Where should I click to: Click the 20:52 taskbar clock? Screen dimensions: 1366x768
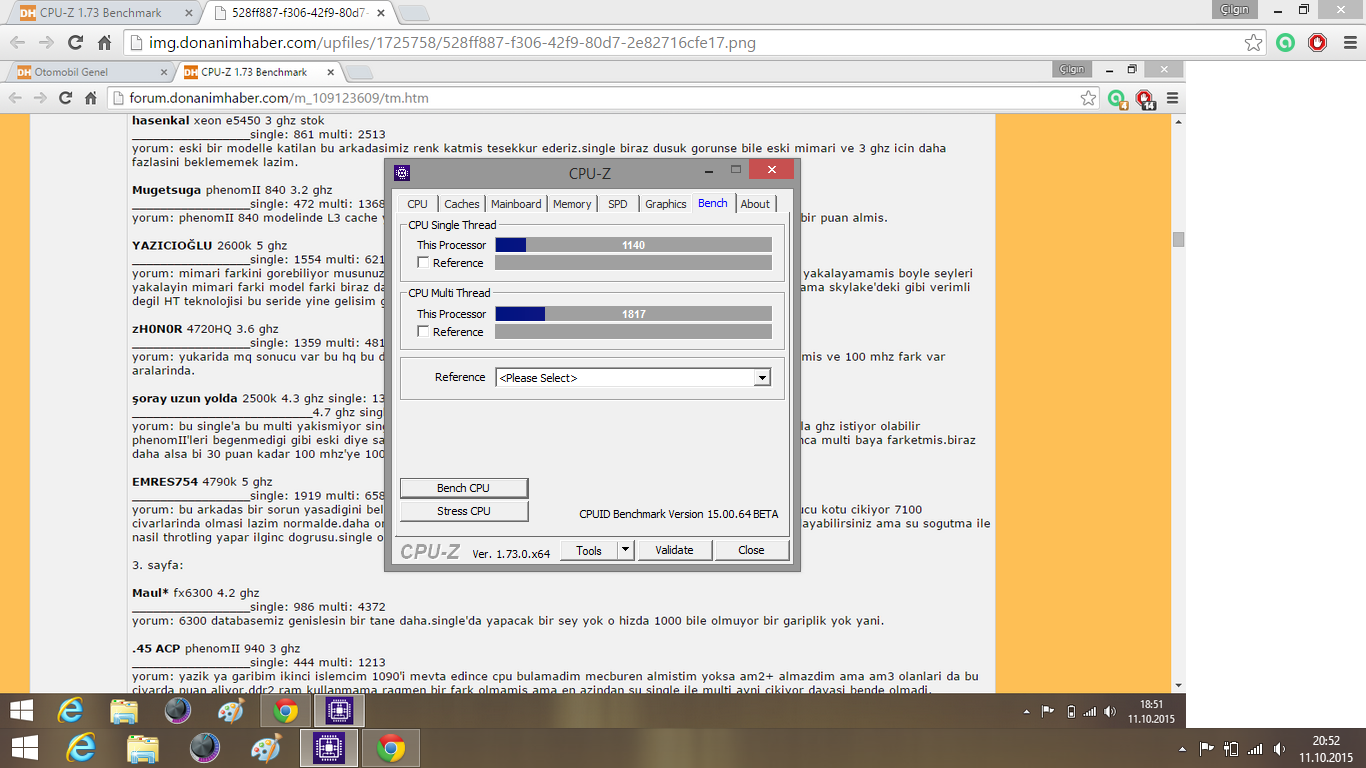point(1326,748)
